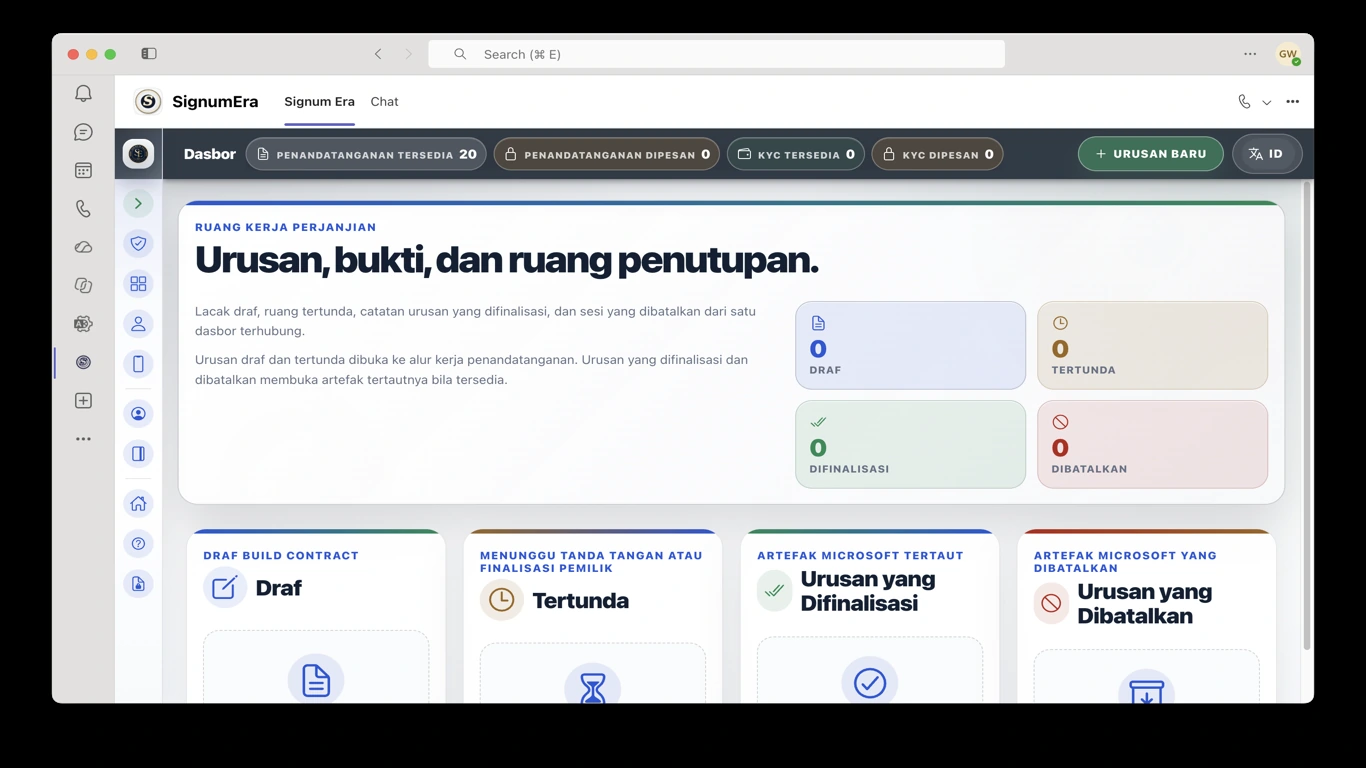1366x768 pixels.
Task: Click Penandatanganan Tersedia 20 pill
Action: point(366,154)
